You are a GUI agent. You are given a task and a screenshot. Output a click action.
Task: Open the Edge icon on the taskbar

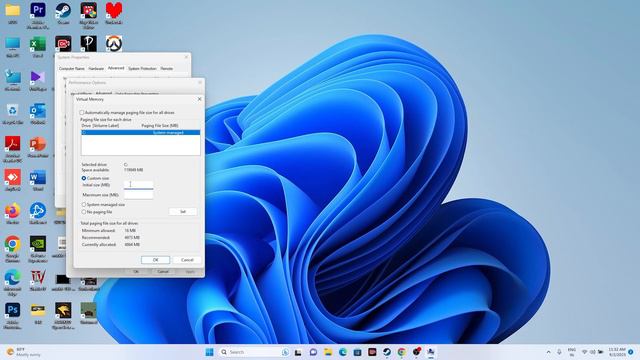click(343, 352)
